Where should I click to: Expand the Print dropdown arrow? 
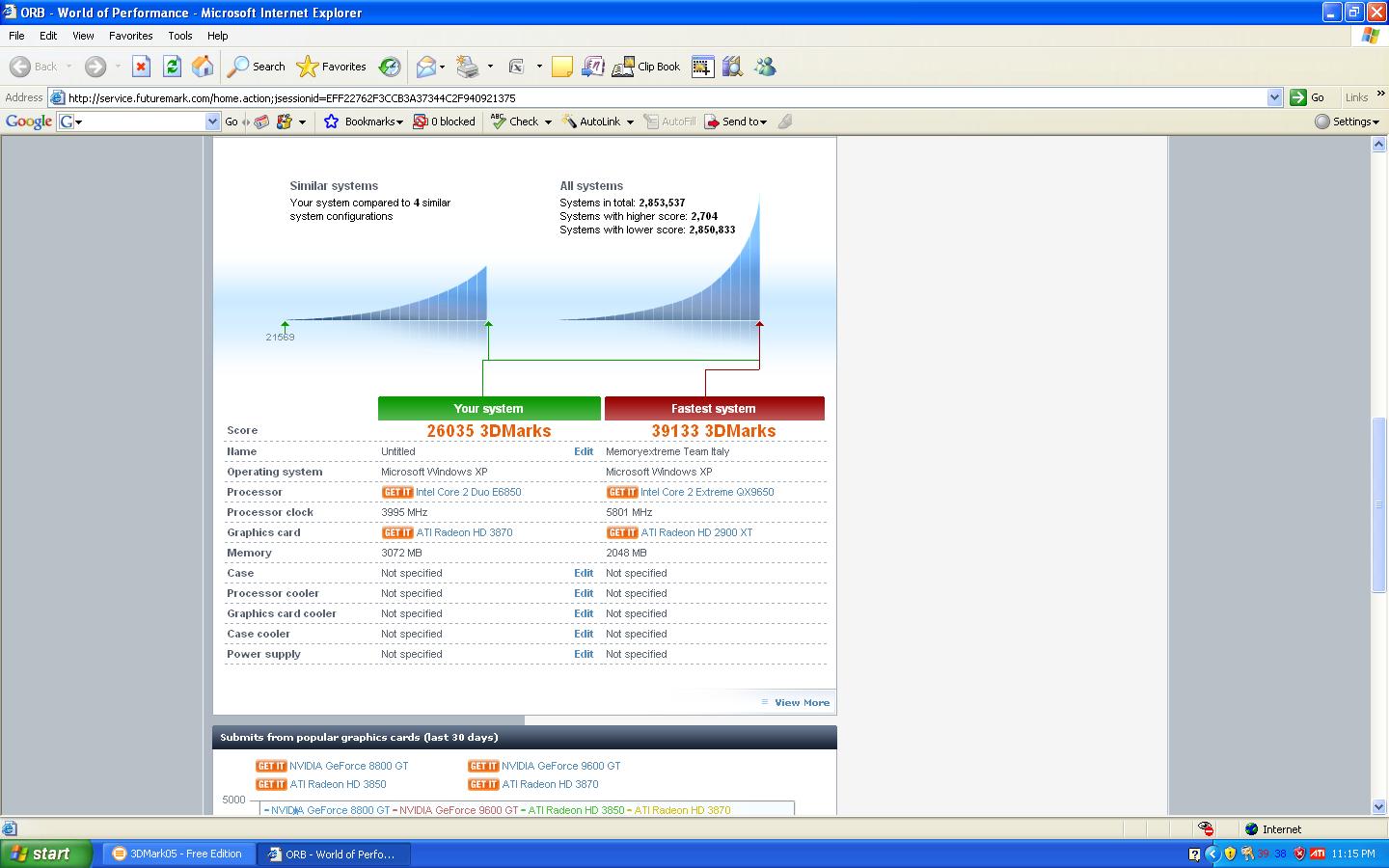pyautogui.click(x=490, y=67)
